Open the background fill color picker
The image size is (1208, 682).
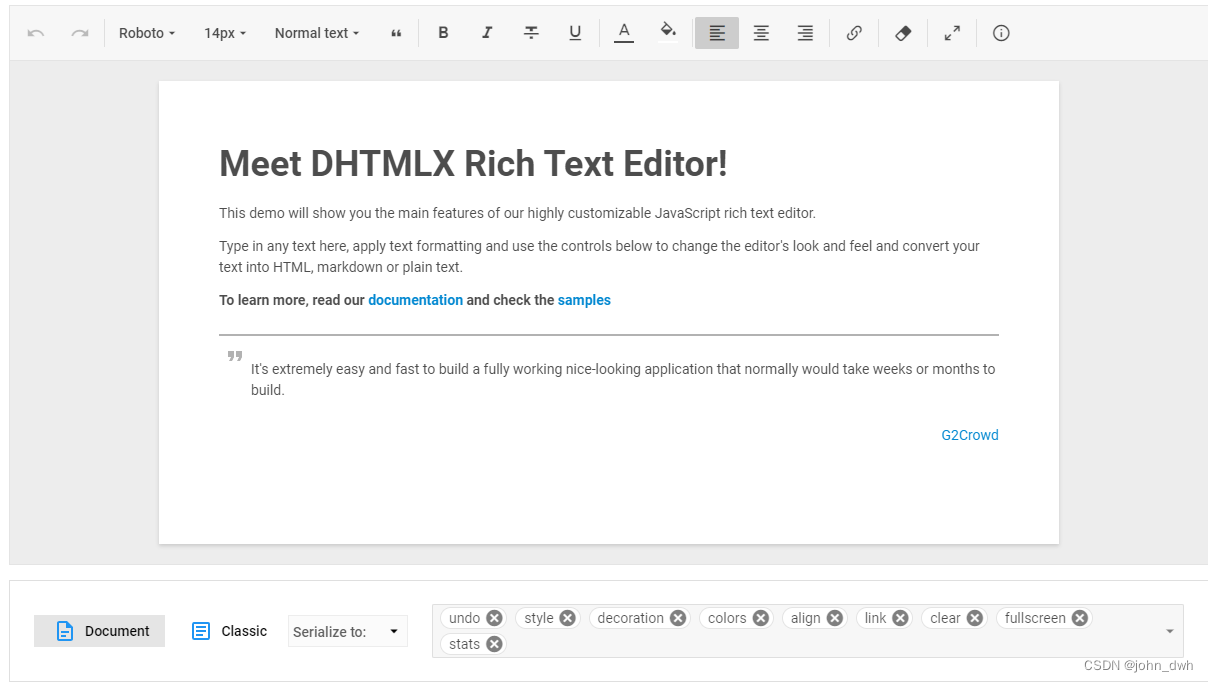pyautogui.click(x=668, y=33)
